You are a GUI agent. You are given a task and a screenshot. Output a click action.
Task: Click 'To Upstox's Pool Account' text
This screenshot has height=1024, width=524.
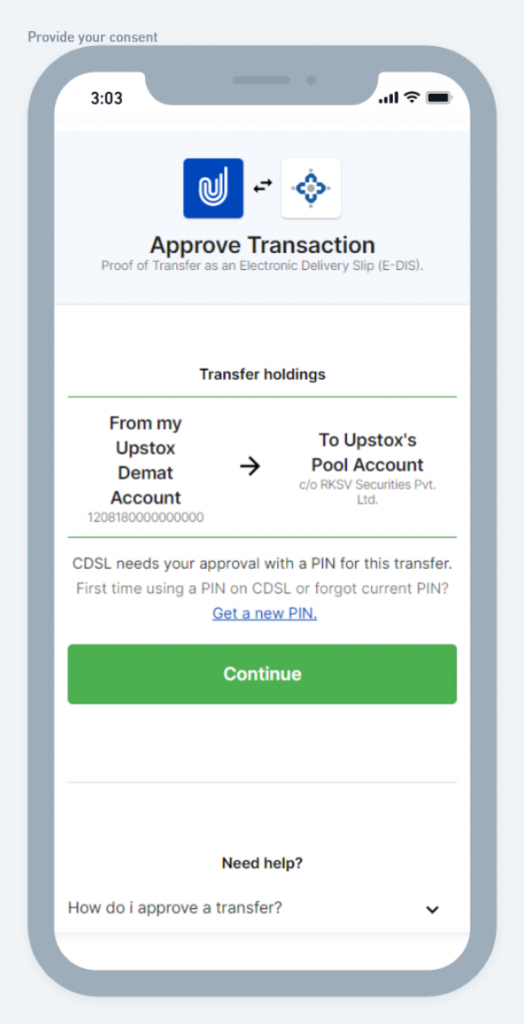click(x=367, y=453)
